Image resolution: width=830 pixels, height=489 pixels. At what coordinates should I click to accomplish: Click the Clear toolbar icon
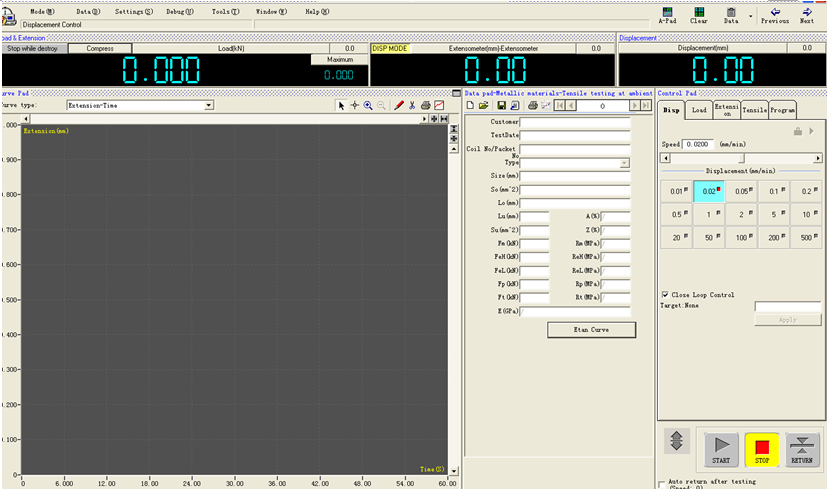699,14
